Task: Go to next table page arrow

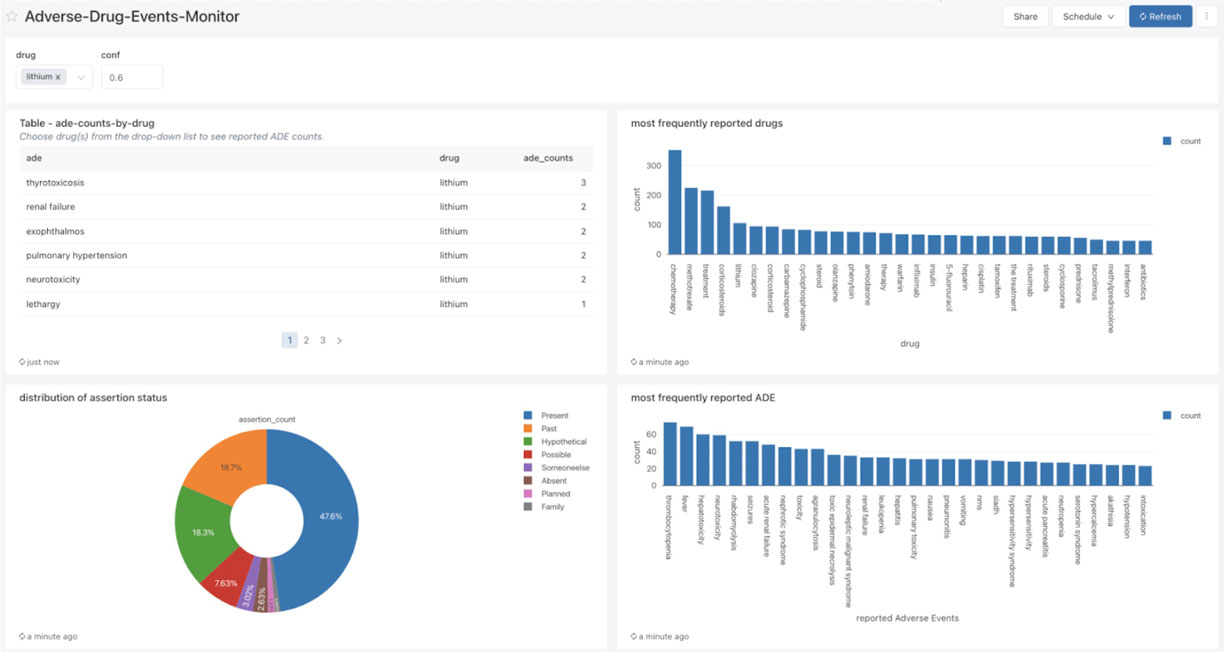Action: tap(339, 341)
